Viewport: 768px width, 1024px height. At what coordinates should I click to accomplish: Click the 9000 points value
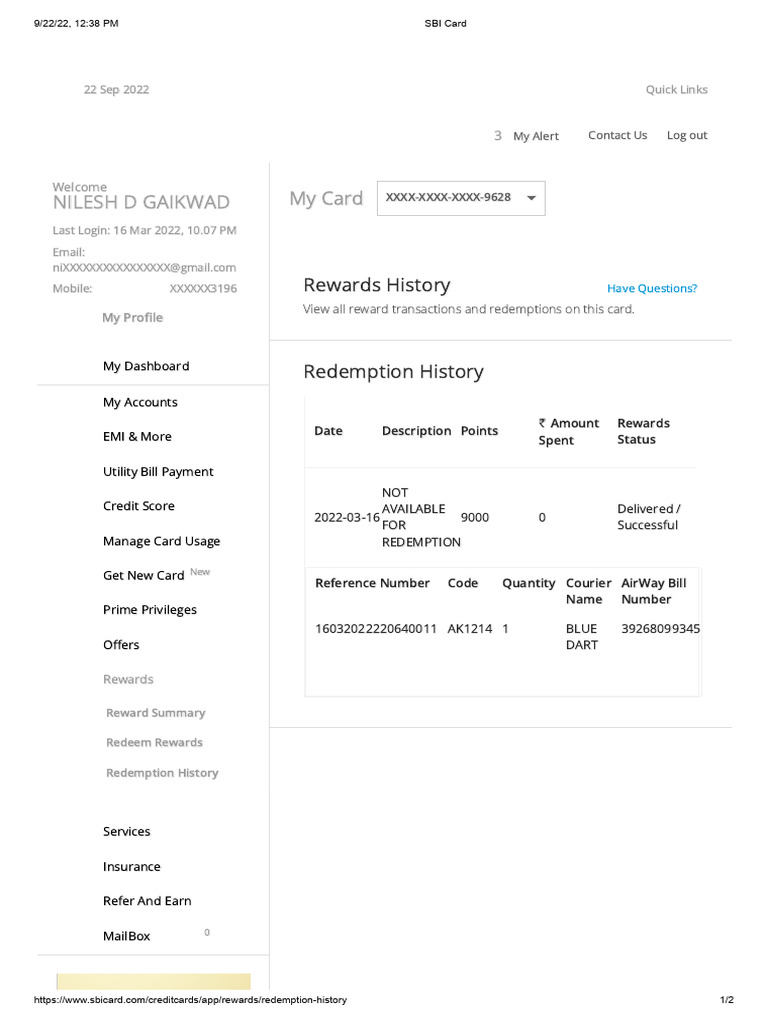475,517
